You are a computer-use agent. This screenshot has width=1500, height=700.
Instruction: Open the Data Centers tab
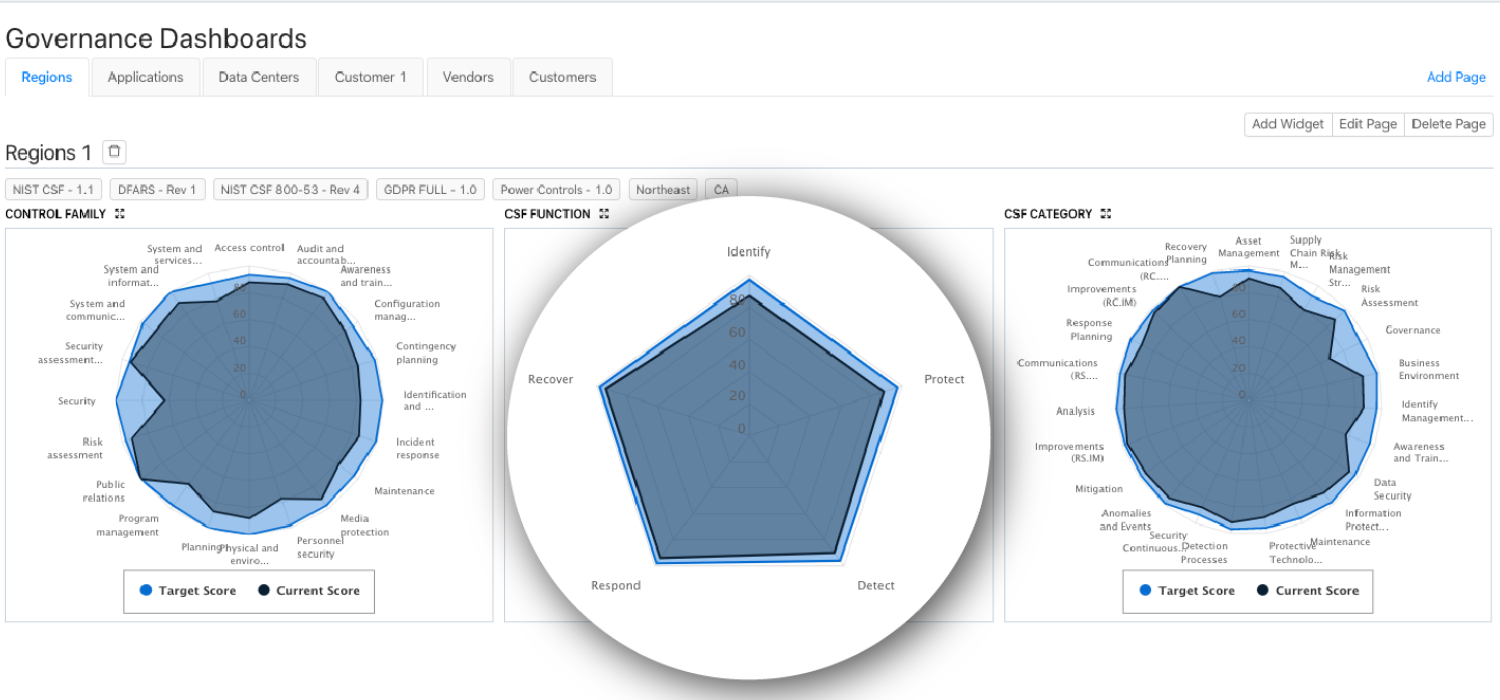258,76
